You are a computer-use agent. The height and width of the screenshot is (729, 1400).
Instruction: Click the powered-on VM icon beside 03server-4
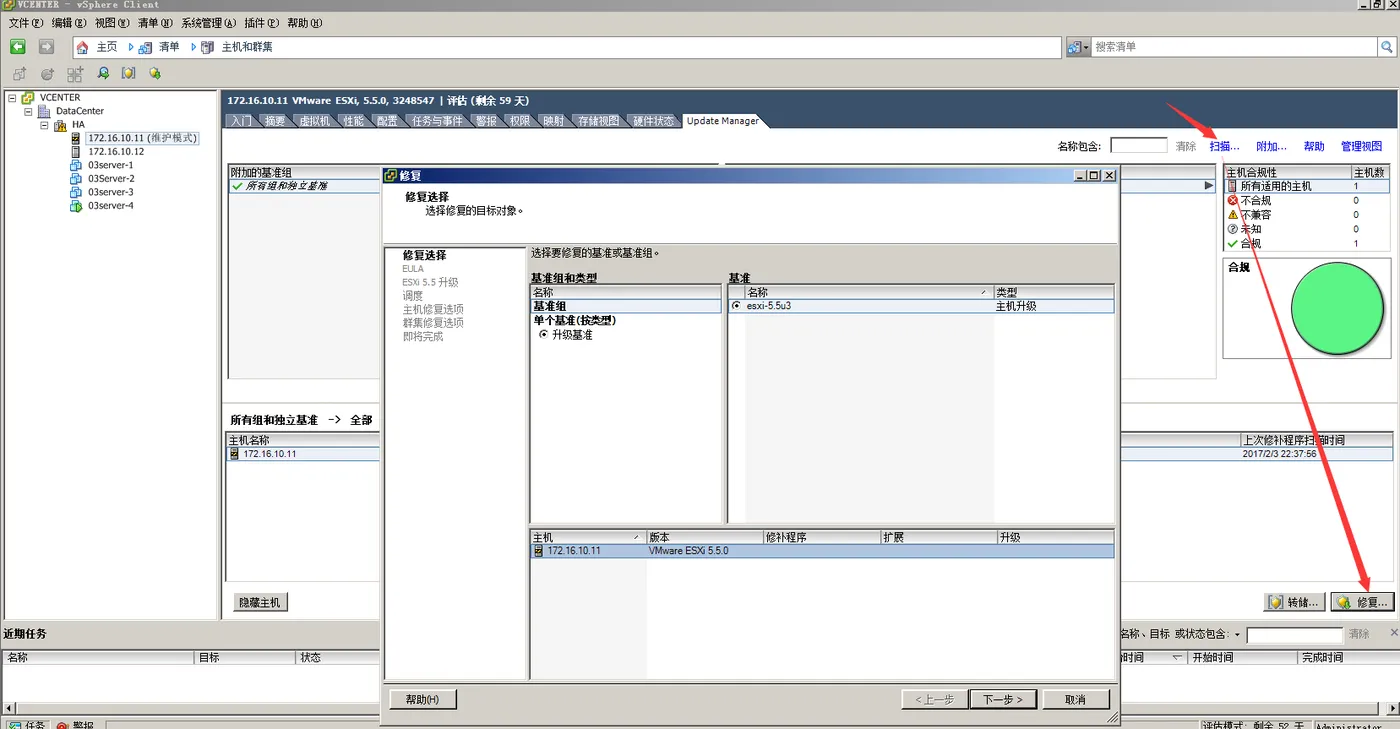tap(76, 206)
